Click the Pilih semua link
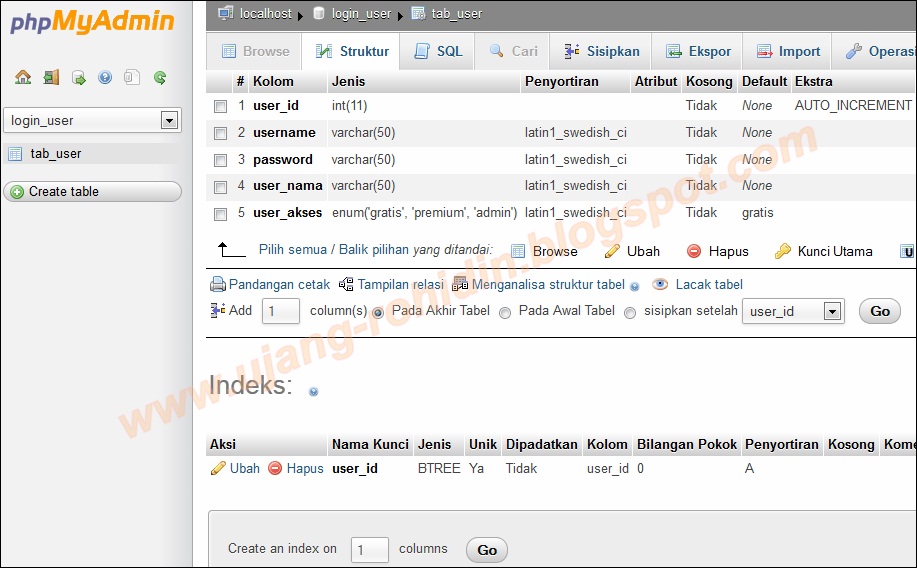The image size is (917, 568). click(292, 250)
